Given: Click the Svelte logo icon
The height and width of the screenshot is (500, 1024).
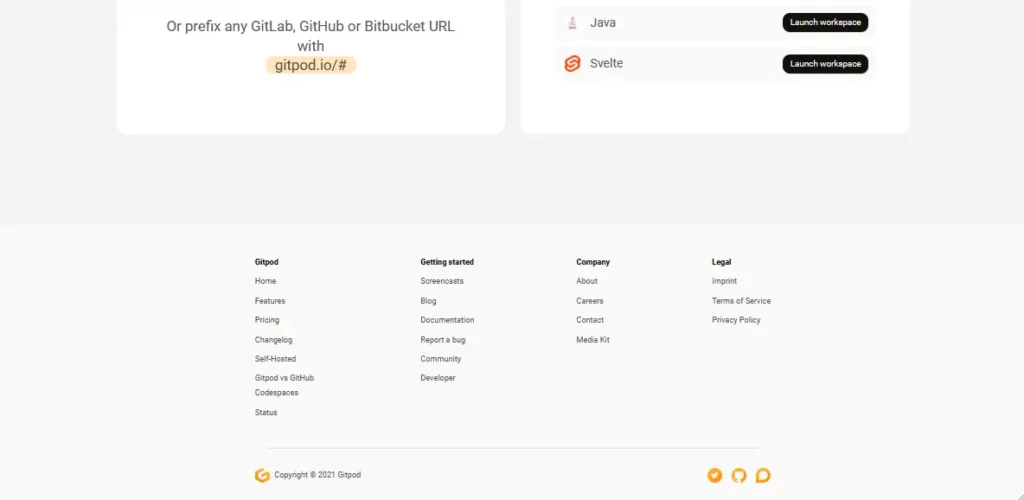Looking at the screenshot, I should pos(572,64).
